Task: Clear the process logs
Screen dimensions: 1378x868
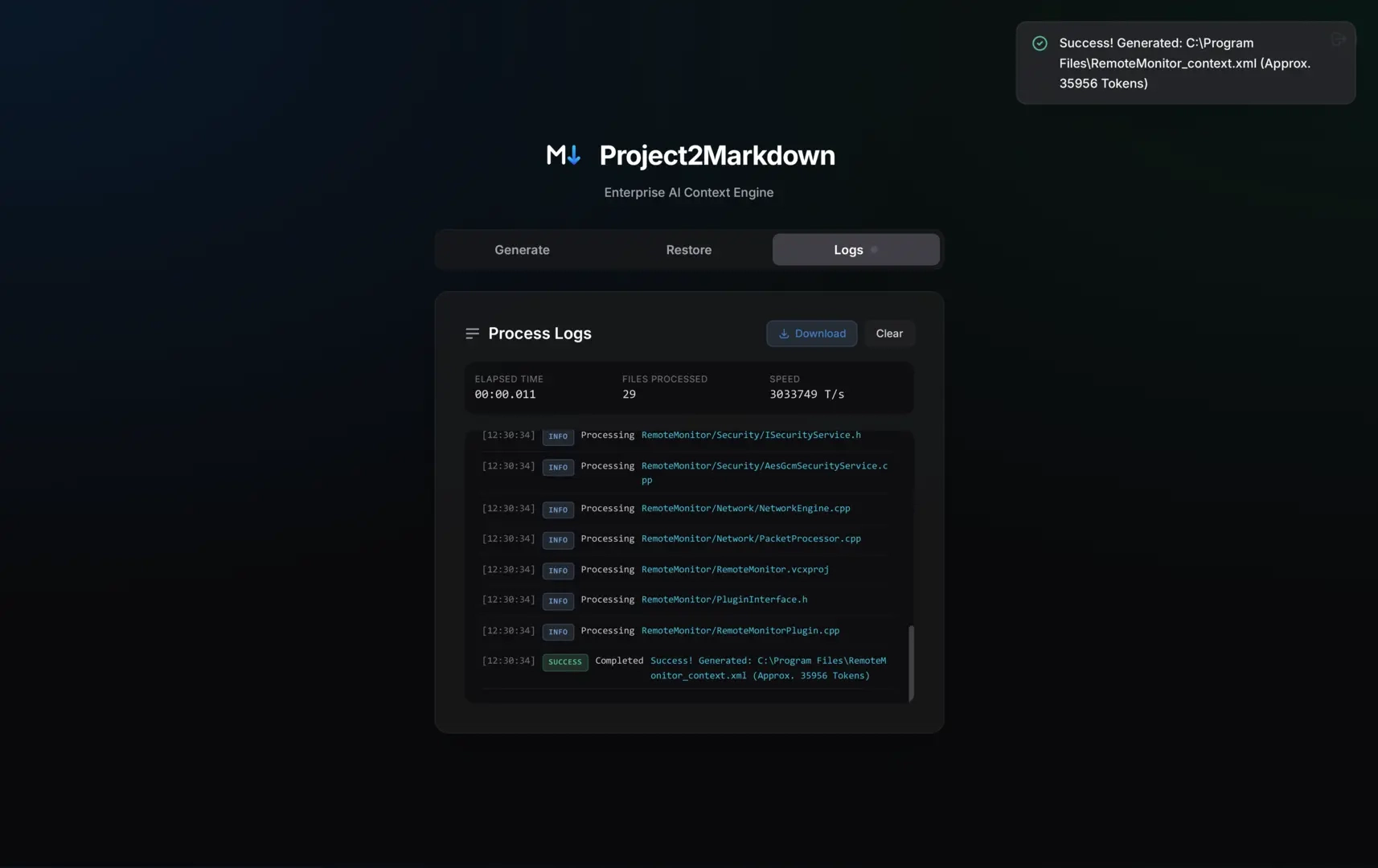Action: click(889, 334)
